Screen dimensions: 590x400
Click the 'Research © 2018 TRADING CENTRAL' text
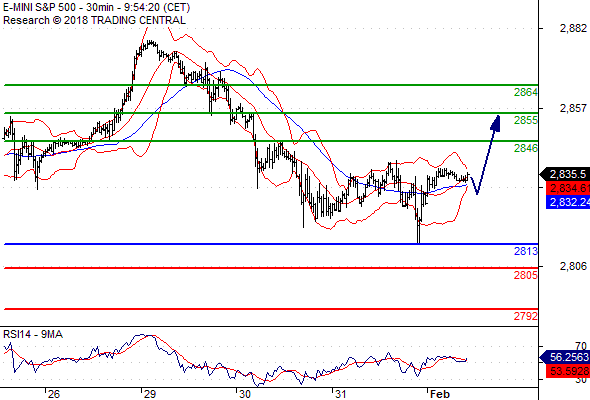[x=94, y=20]
